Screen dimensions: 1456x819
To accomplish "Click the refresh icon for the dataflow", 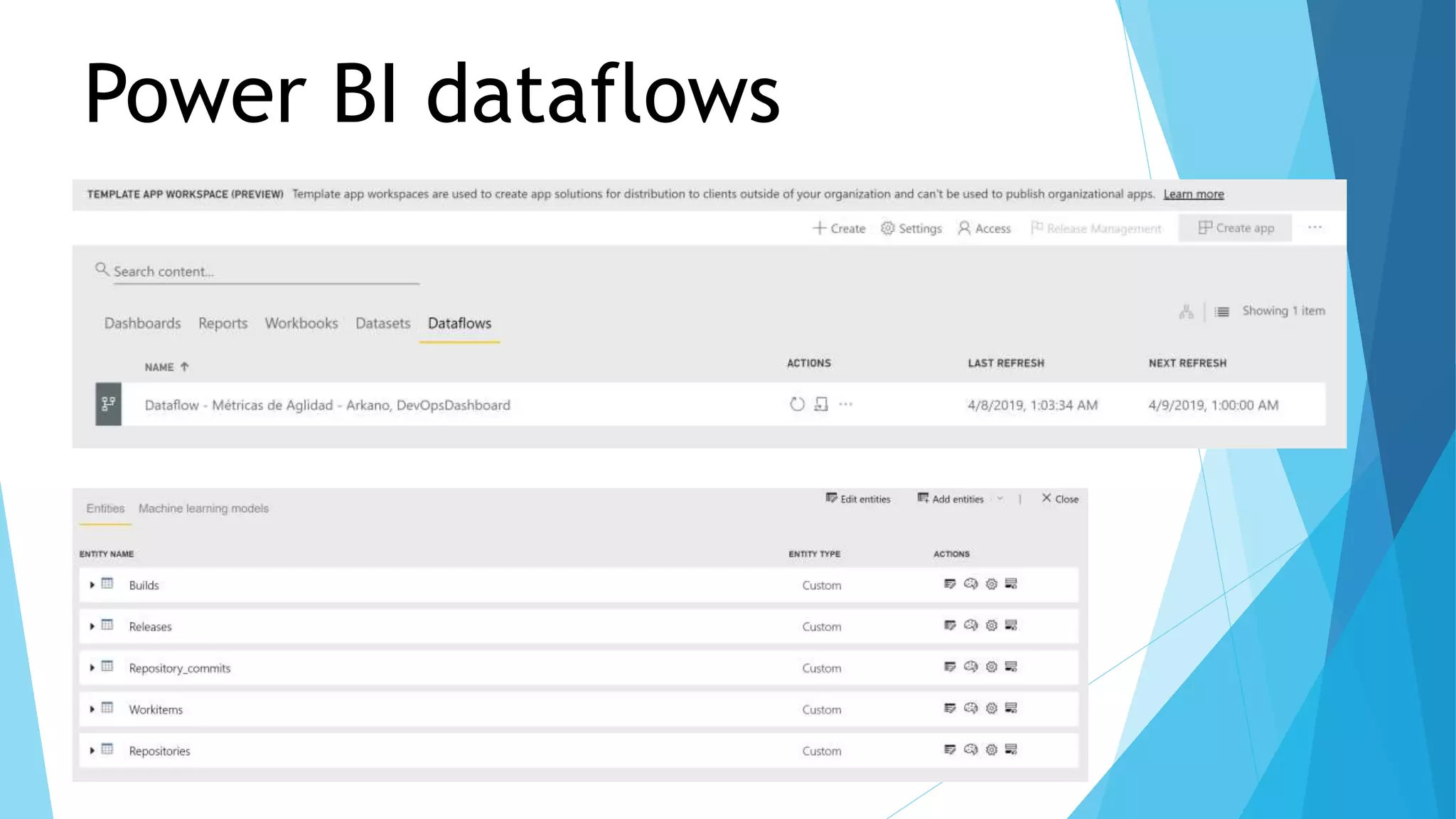I will click(797, 405).
